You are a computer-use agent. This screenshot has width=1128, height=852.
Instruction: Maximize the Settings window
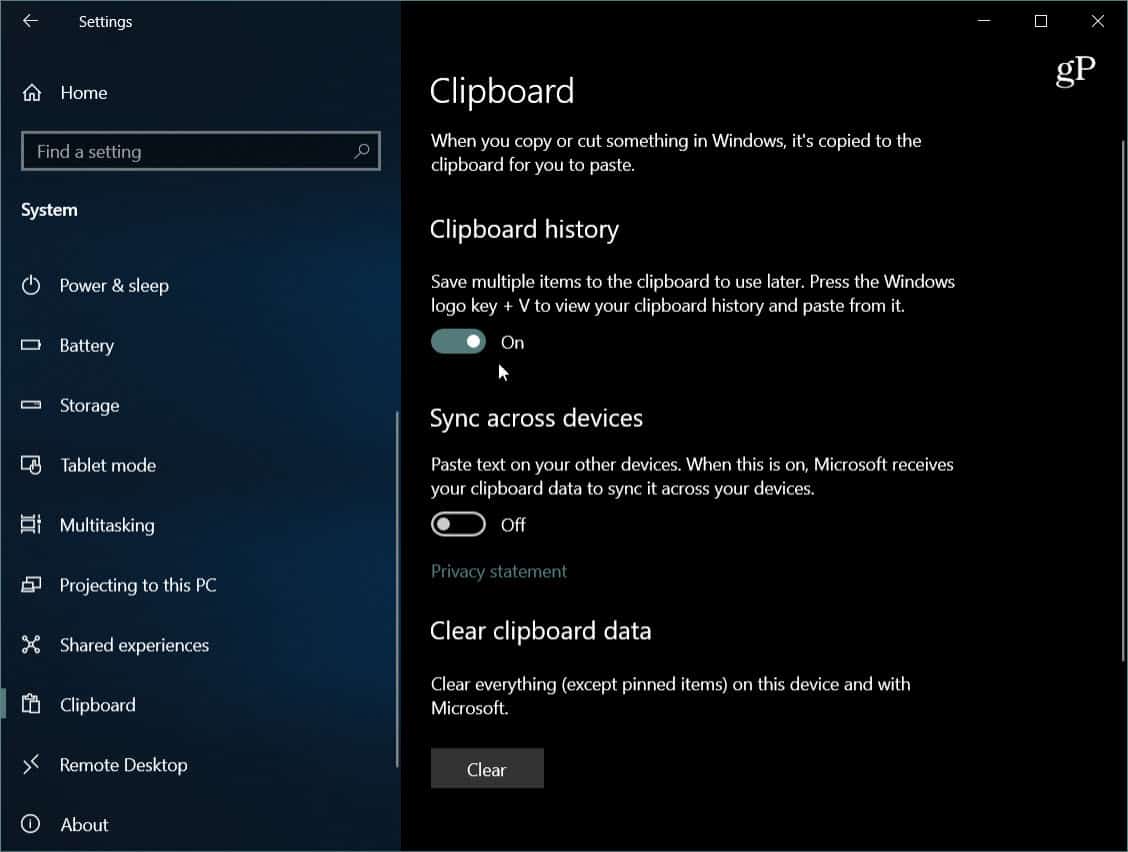point(1041,21)
